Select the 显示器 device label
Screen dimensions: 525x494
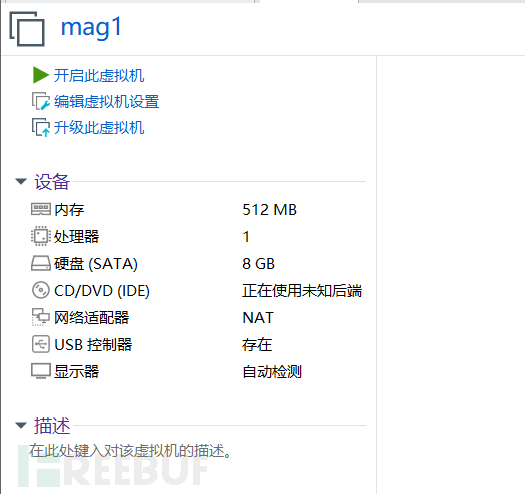76,371
